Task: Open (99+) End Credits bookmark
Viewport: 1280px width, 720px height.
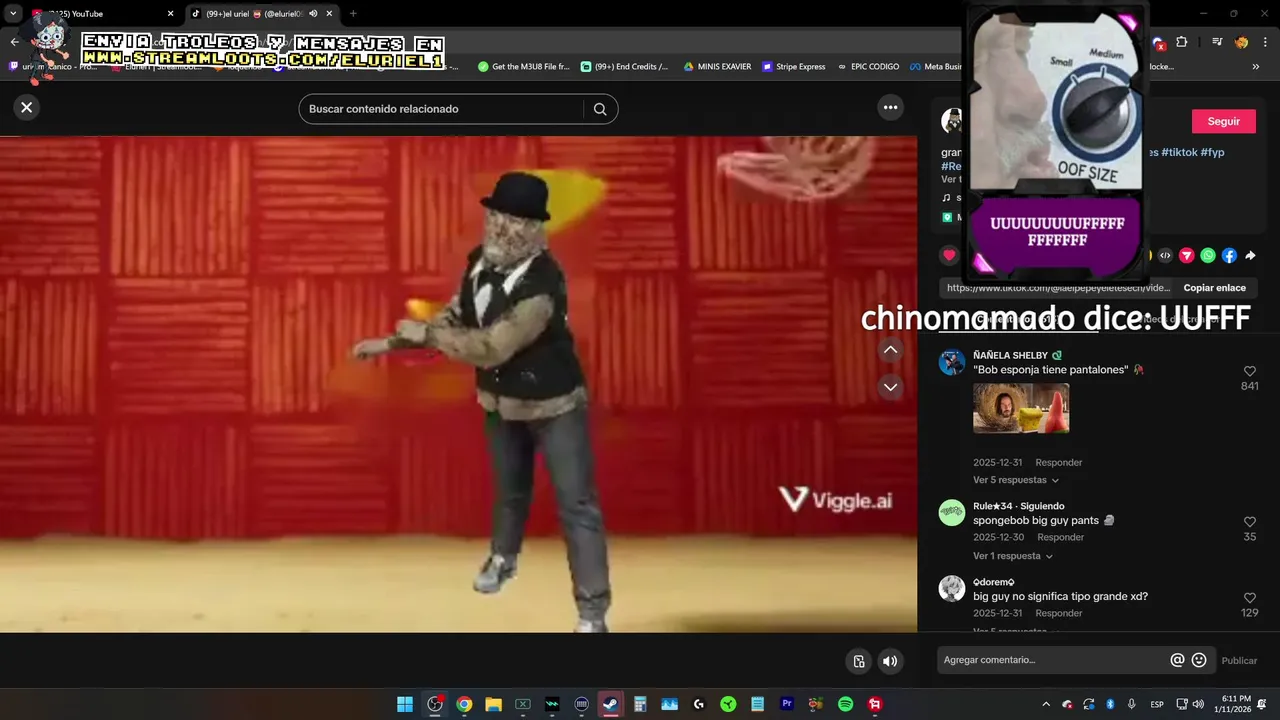Action: coord(625,67)
